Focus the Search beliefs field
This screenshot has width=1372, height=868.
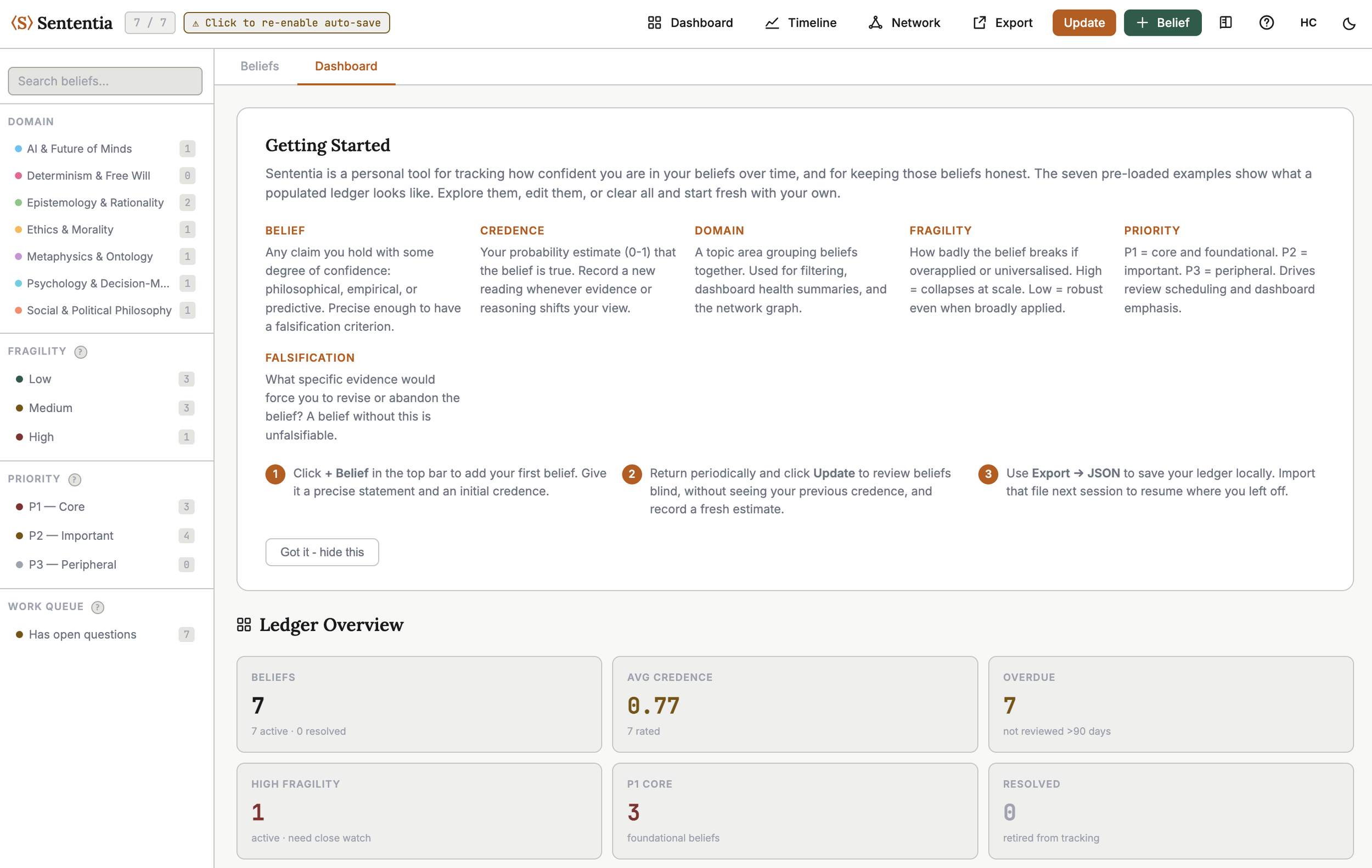click(x=105, y=81)
